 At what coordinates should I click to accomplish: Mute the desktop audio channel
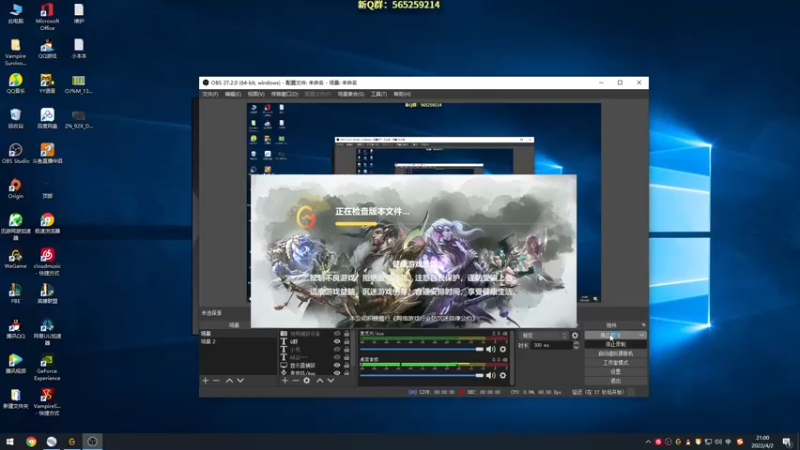[x=491, y=376]
